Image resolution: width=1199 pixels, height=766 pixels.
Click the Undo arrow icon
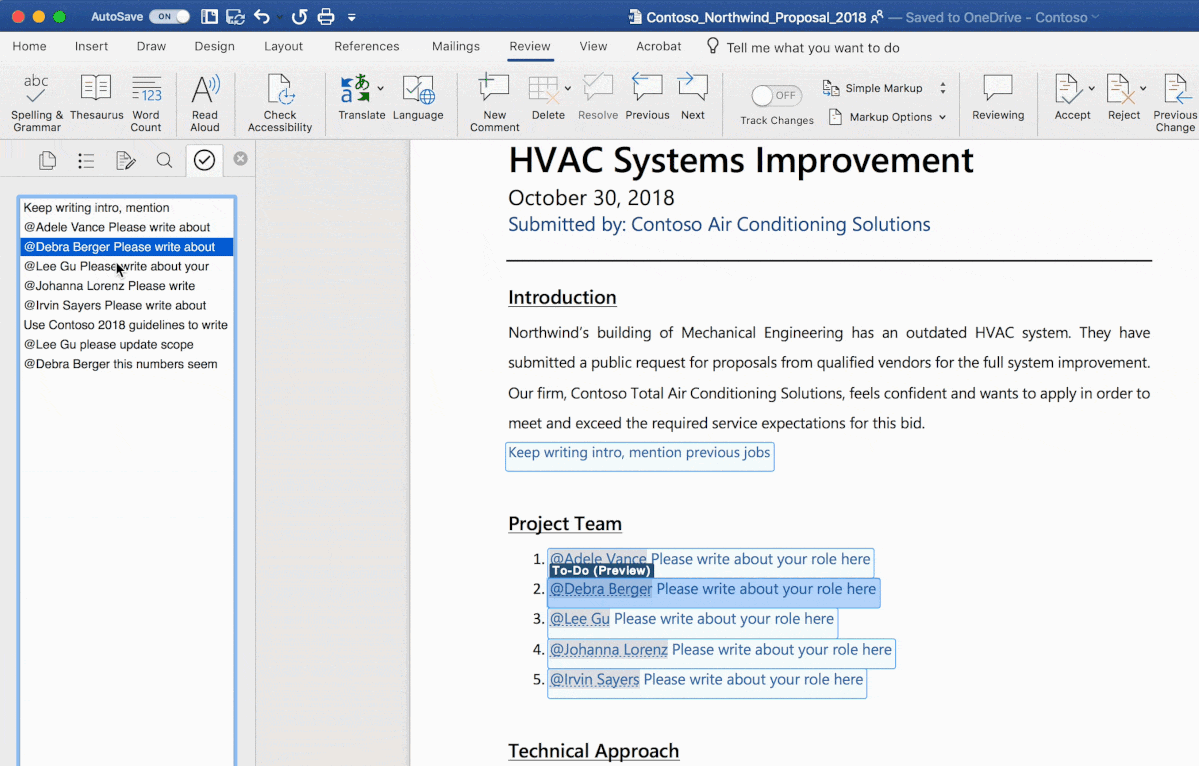(262, 16)
